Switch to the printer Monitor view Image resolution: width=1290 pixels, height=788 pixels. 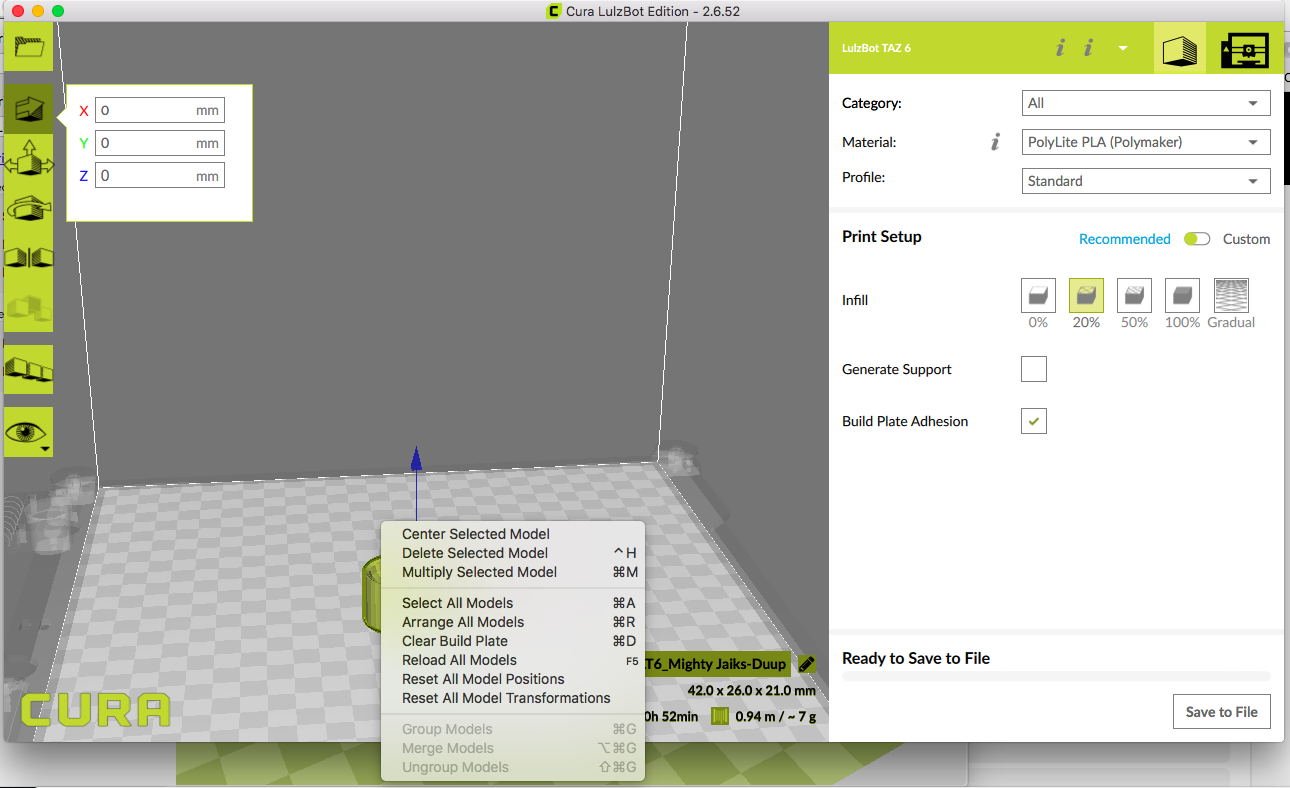coord(1245,48)
